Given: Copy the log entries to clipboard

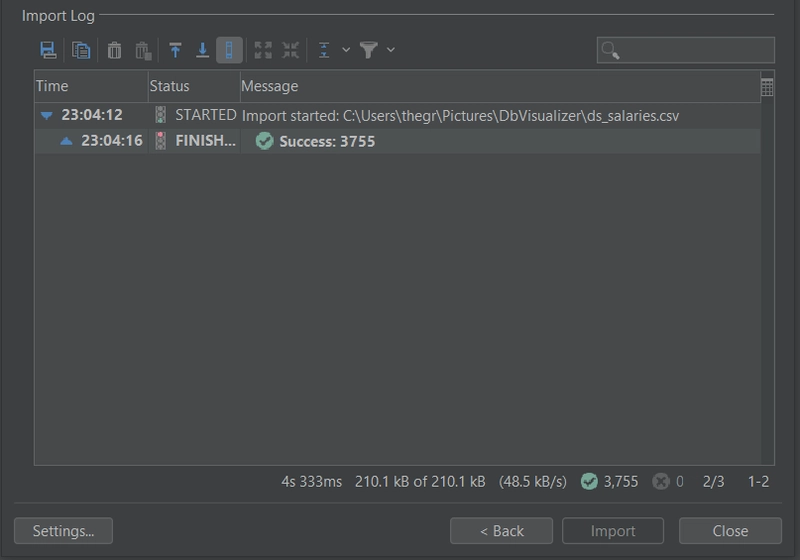Looking at the screenshot, I should (x=81, y=50).
